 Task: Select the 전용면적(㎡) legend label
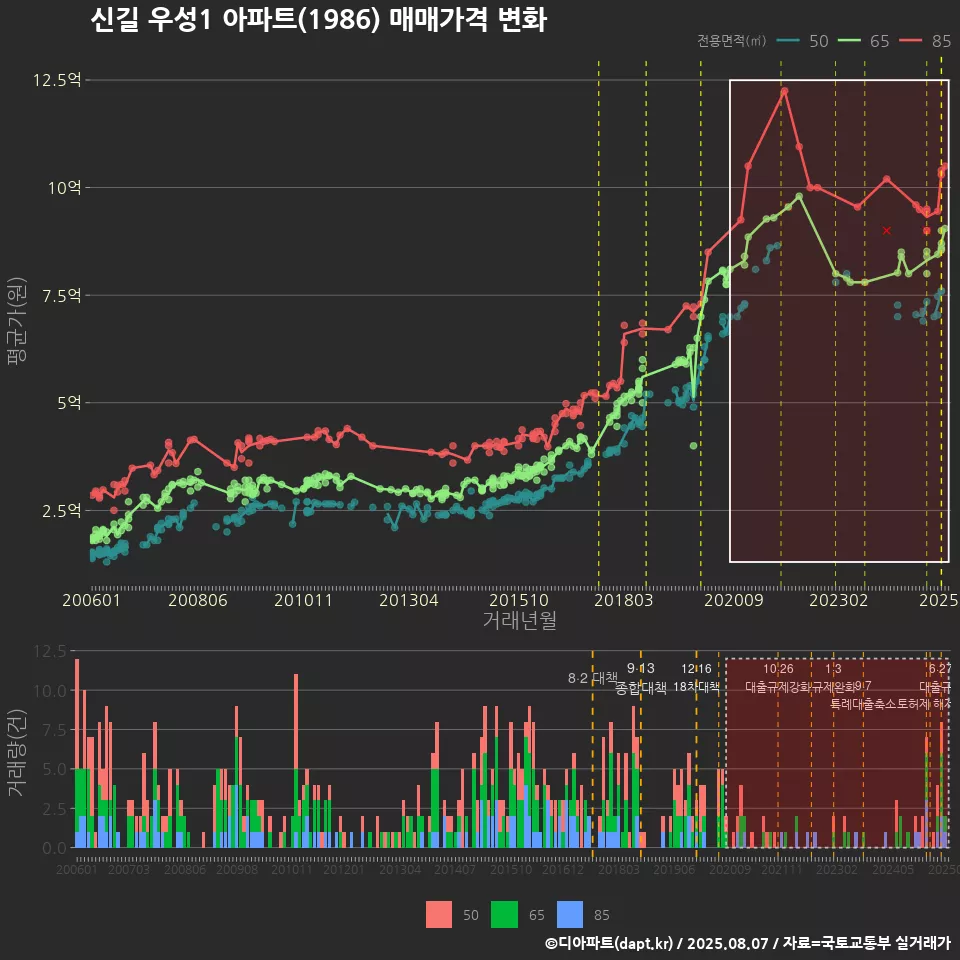click(x=732, y=41)
